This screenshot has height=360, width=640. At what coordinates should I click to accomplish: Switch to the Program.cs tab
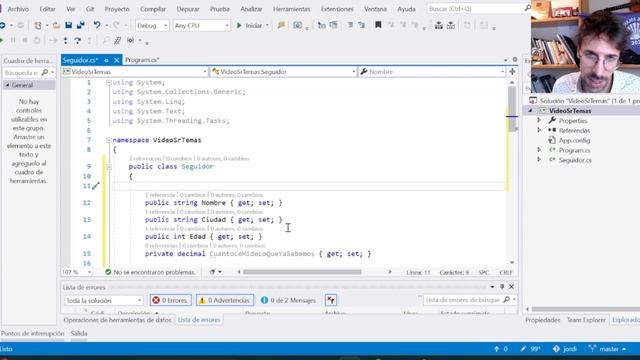tap(142, 60)
